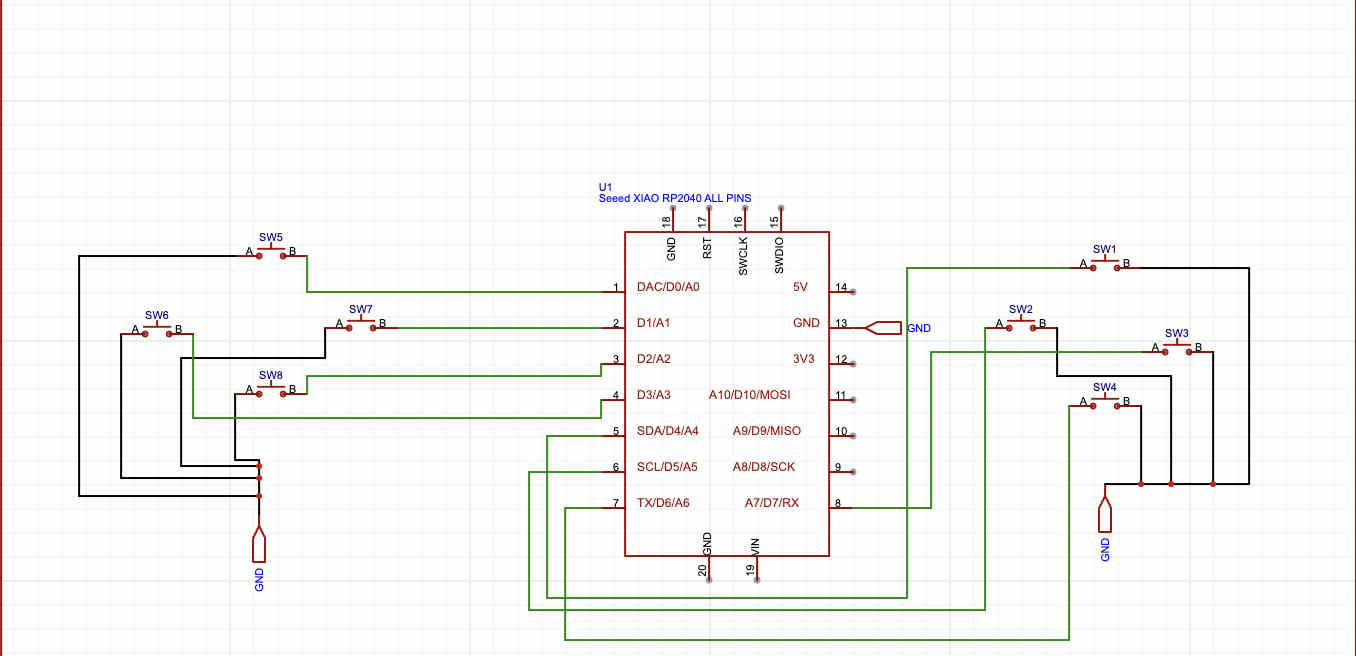Click the GND flag connected to pin 13
Screen dimensions: 1356x656
click(883, 327)
